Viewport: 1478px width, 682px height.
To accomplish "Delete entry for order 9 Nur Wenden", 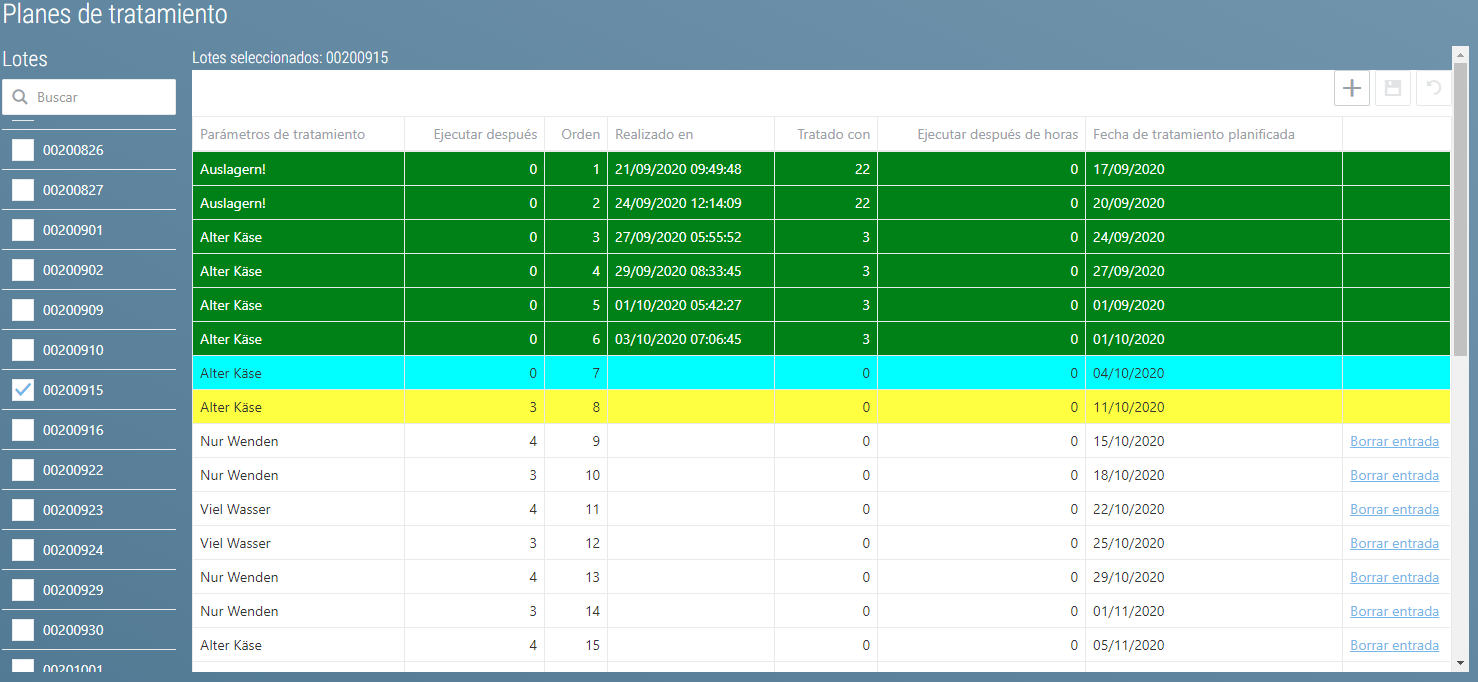I will click(x=1394, y=441).
